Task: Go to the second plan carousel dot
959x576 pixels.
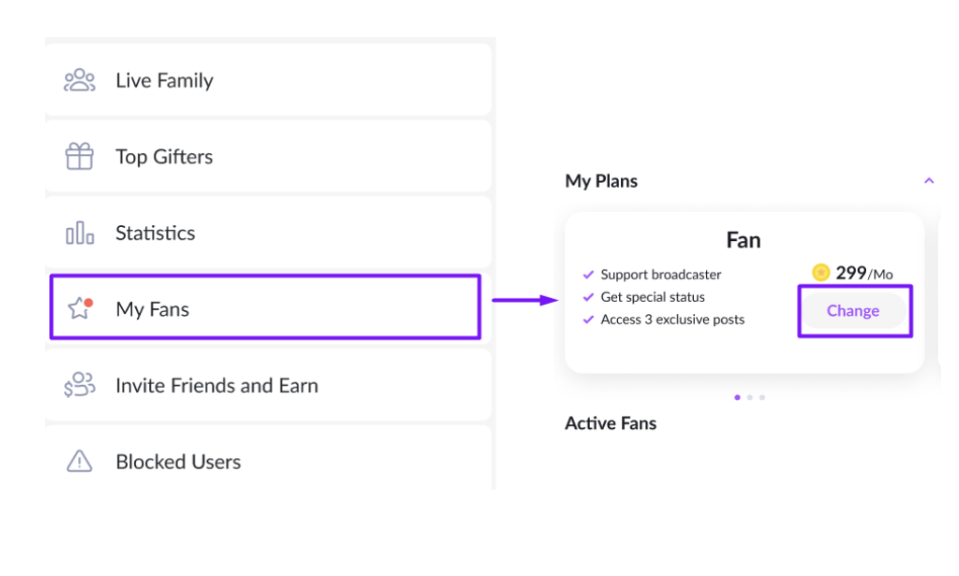Action: point(750,397)
